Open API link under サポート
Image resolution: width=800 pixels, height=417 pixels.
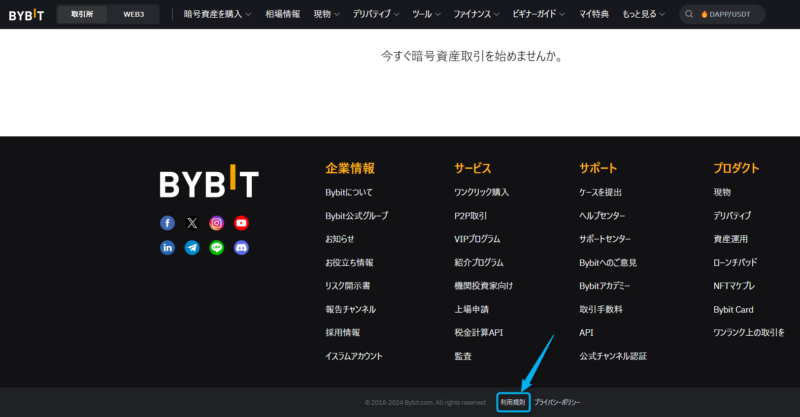pyautogui.click(x=586, y=333)
